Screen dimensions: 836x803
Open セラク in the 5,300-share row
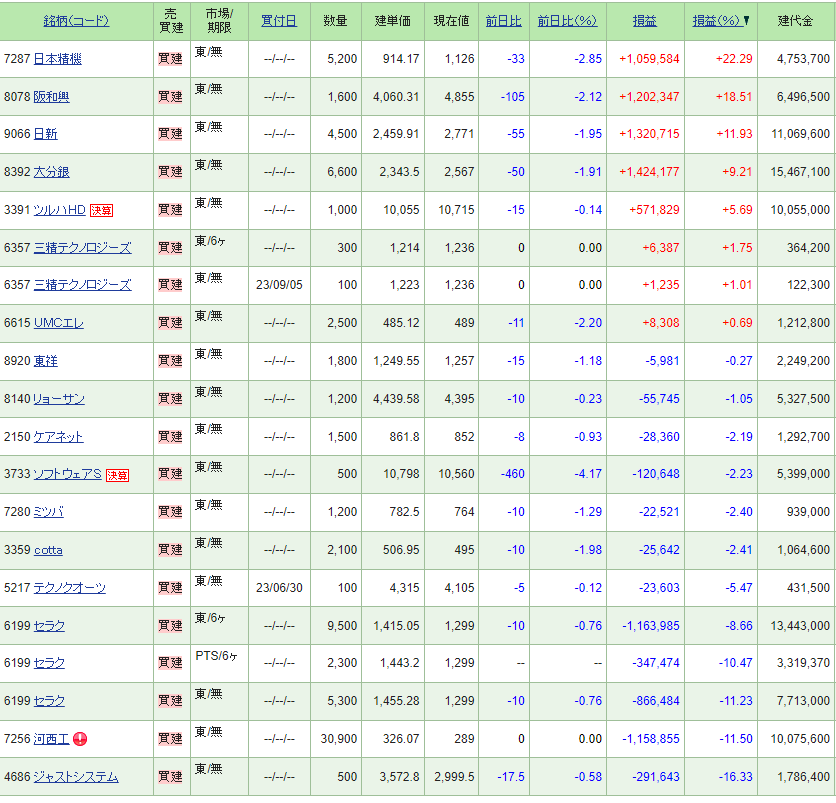tap(49, 701)
